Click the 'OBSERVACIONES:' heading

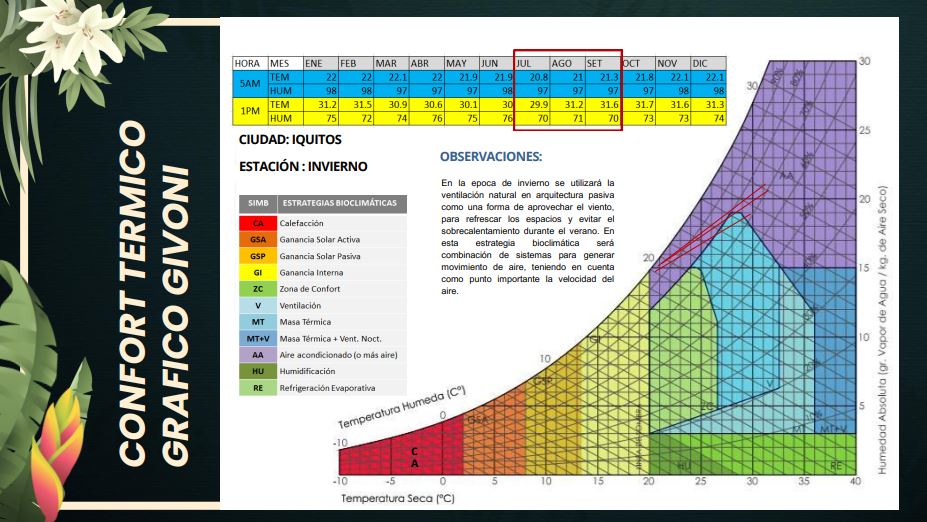(491, 157)
